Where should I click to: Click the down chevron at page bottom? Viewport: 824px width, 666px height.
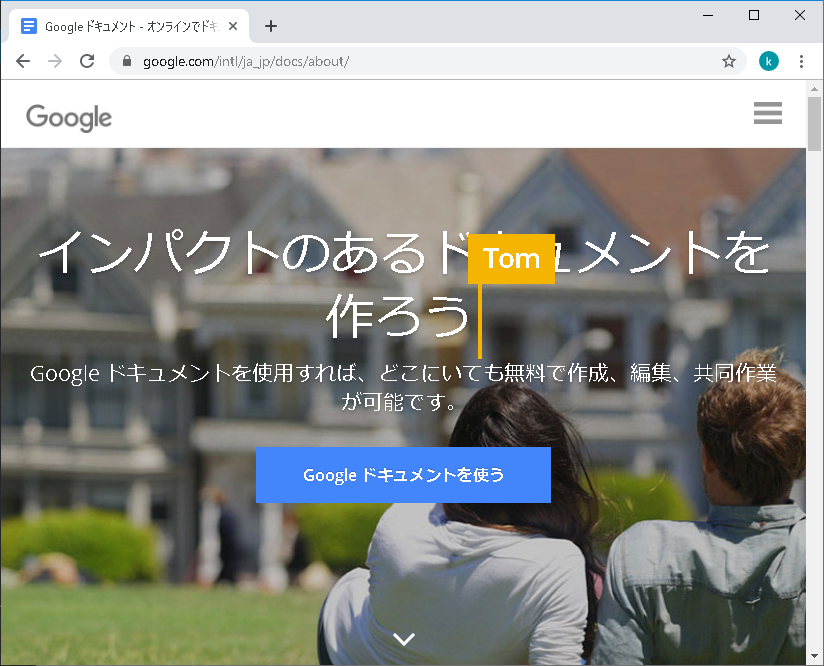point(404,639)
